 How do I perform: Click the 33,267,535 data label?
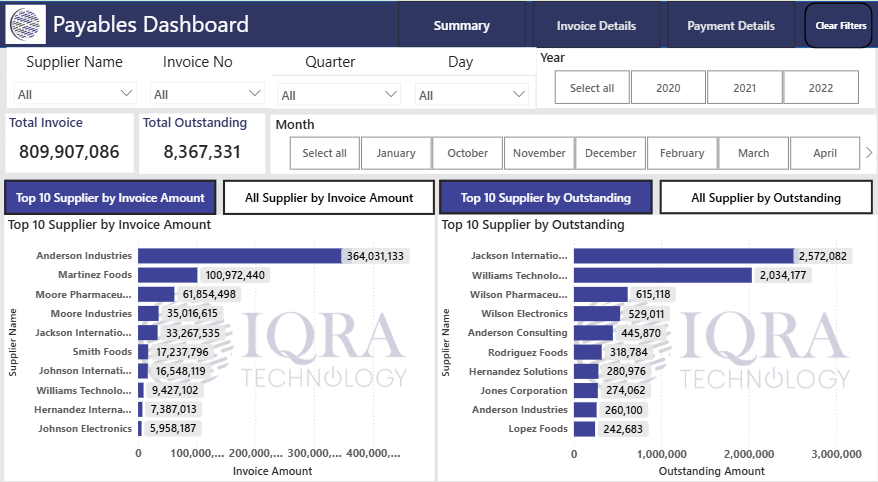click(x=193, y=333)
